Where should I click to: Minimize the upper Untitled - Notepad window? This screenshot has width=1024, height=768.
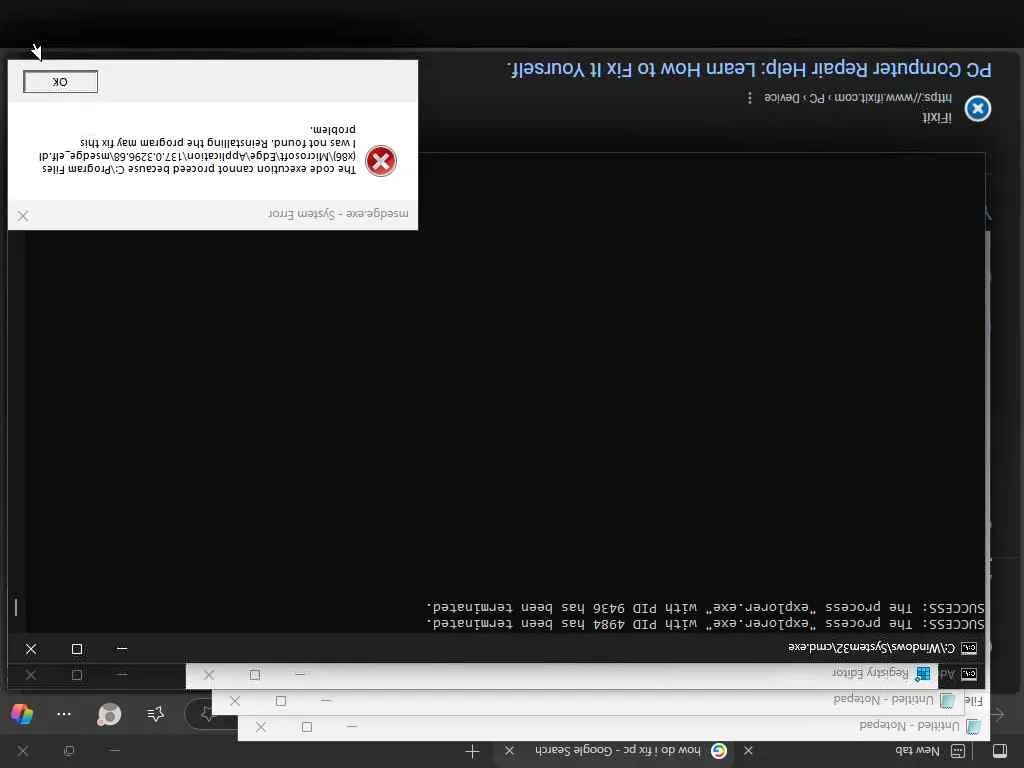326,700
